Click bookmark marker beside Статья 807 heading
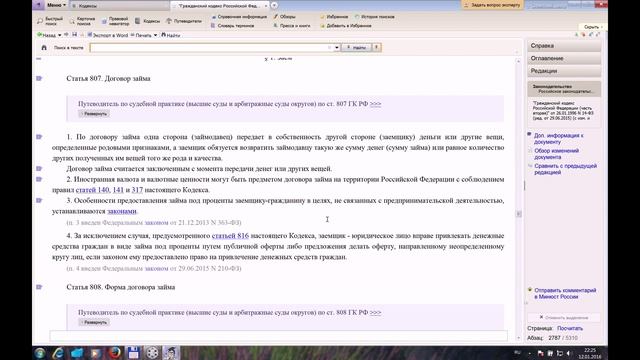 39,78
